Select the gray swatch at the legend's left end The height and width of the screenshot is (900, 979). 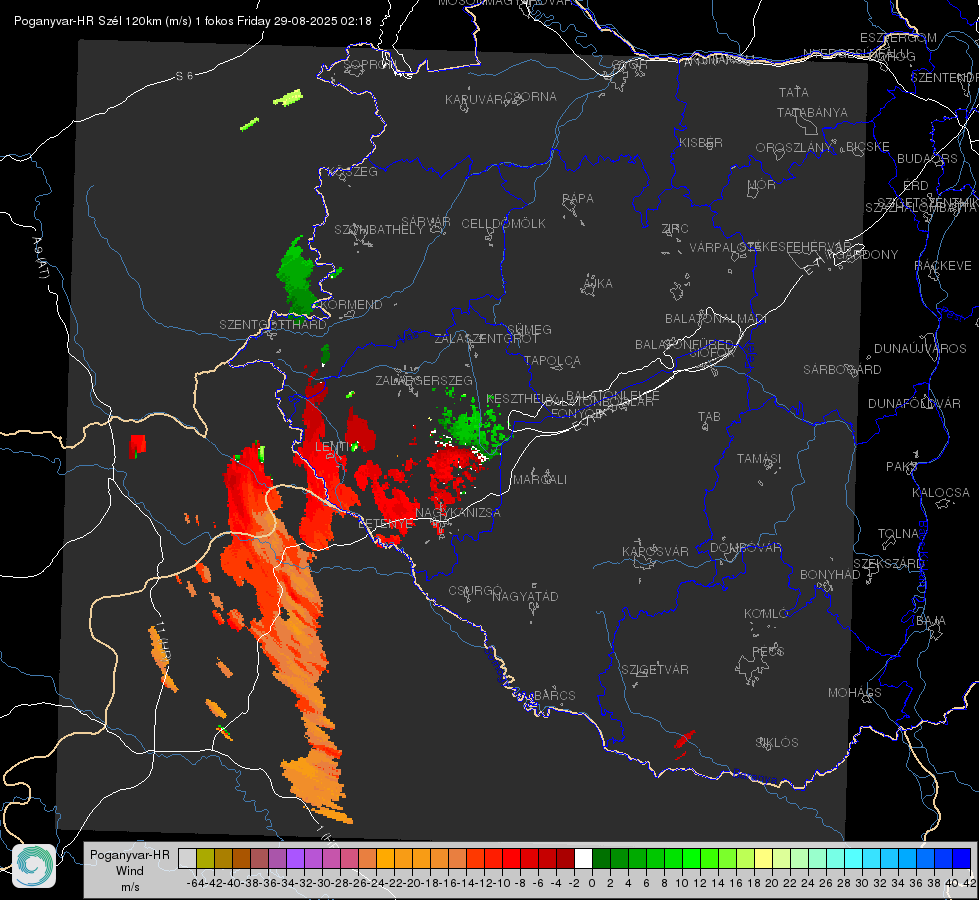pyautogui.click(x=187, y=858)
